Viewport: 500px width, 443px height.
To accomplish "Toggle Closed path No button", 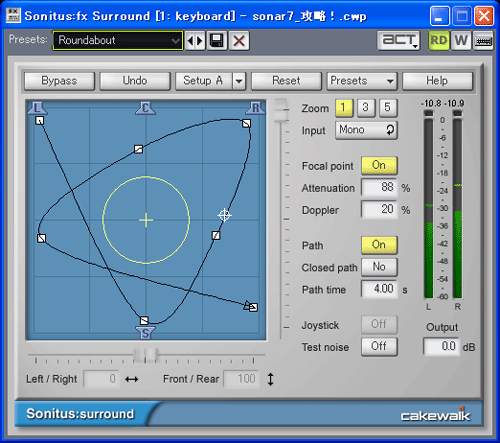I will click(x=379, y=267).
